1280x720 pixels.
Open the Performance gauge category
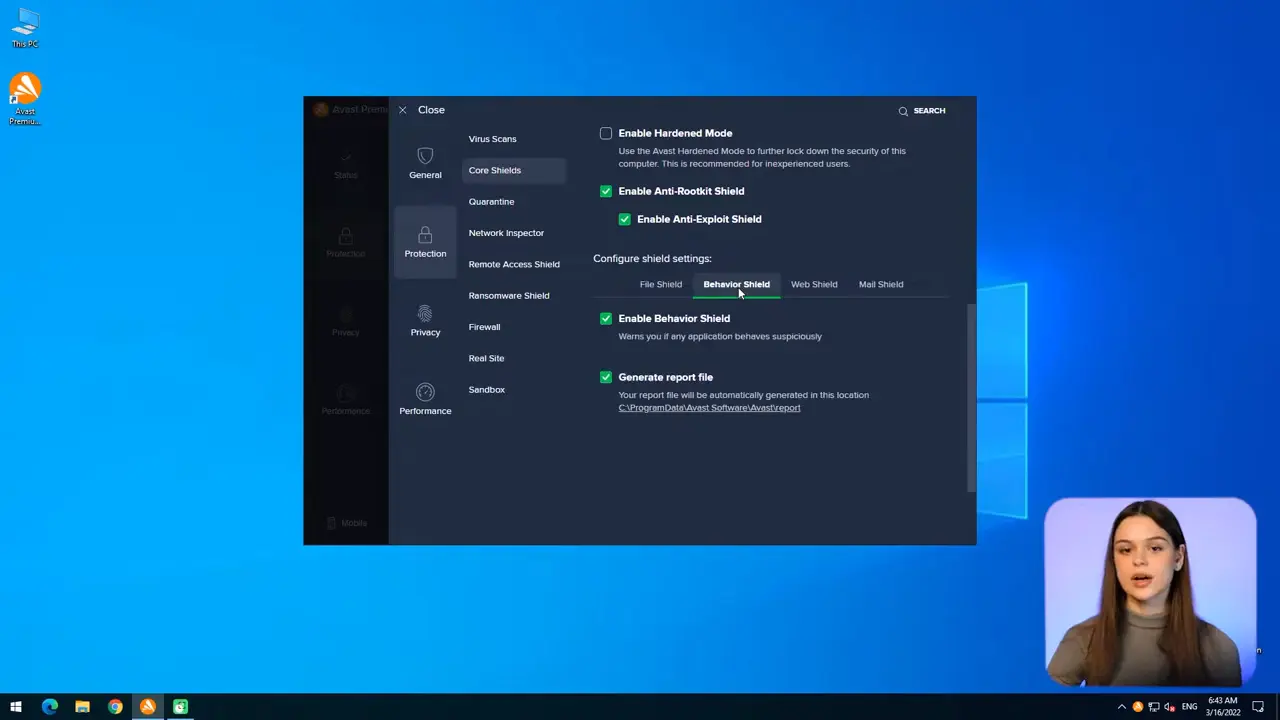pos(425,398)
